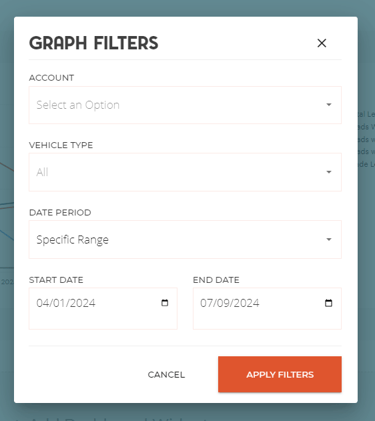375x421 pixels.
Task: Expand the Account dropdown arrow
Action: pos(329,105)
